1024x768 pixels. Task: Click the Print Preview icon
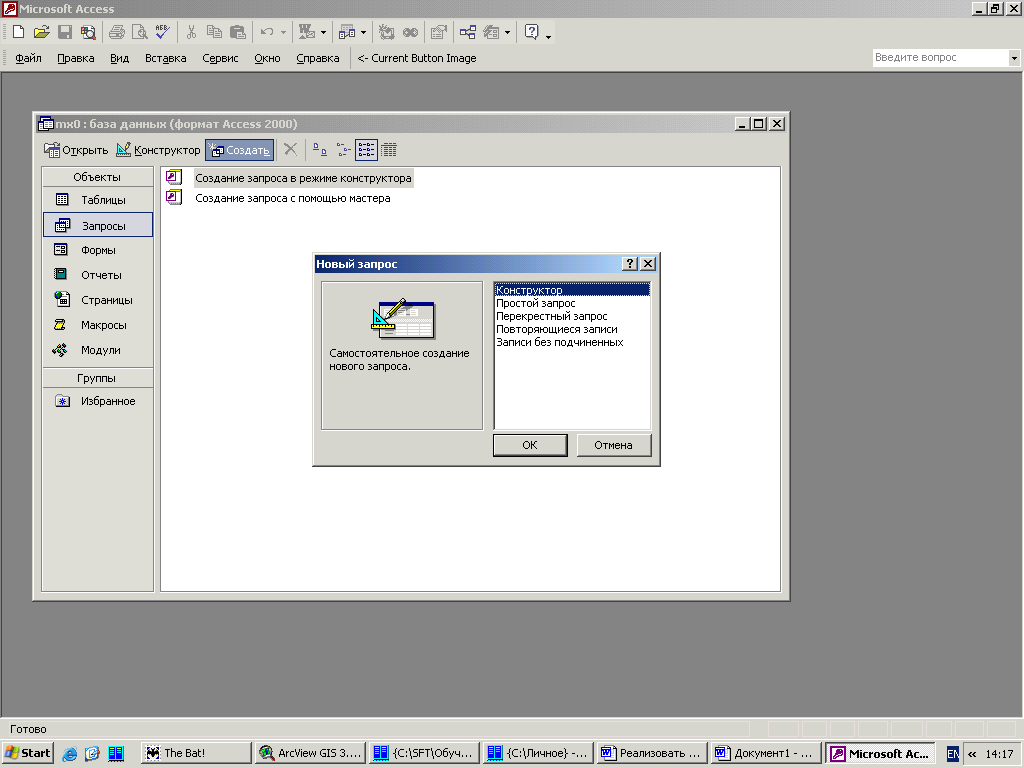[139, 31]
